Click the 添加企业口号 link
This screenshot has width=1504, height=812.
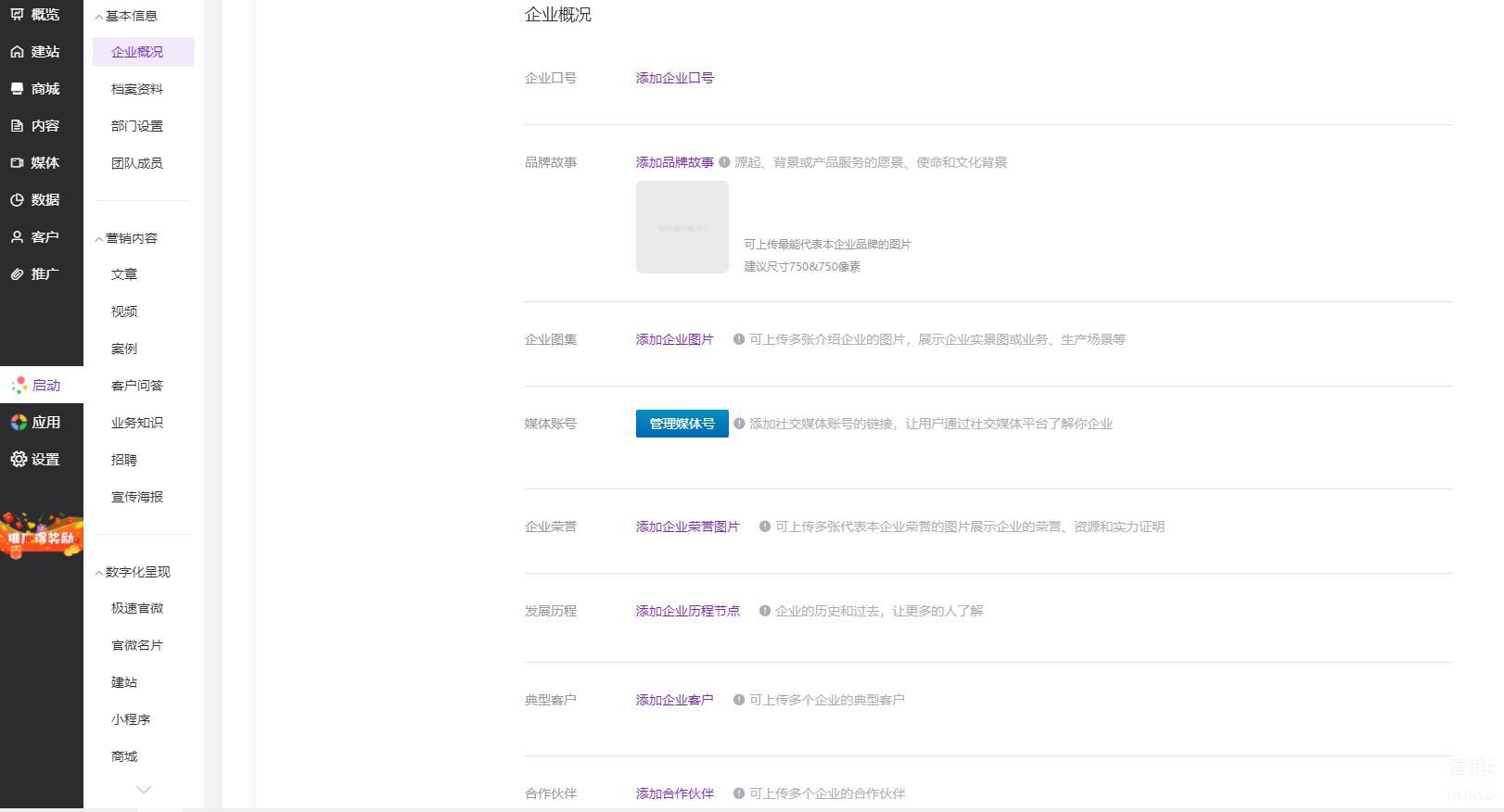click(674, 78)
